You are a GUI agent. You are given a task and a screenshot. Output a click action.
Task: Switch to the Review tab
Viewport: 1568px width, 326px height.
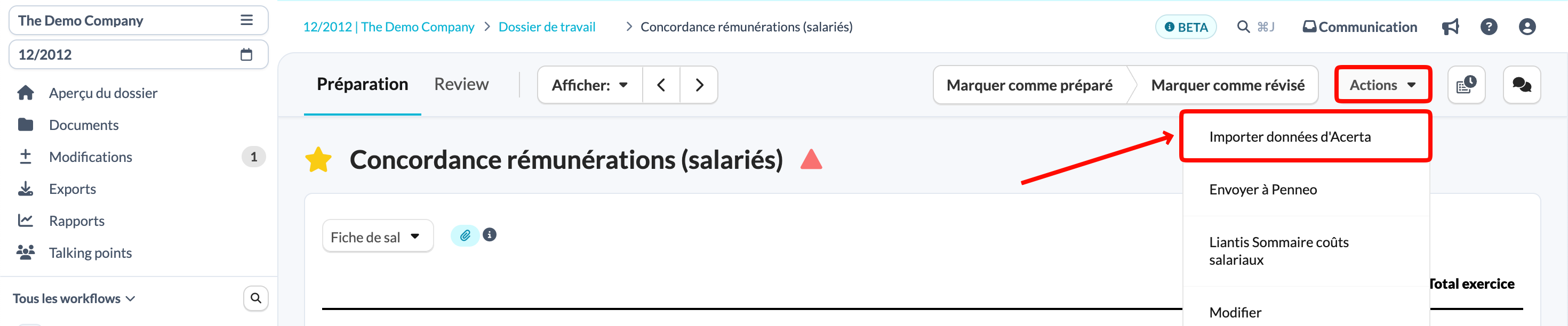pyautogui.click(x=461, y=85)
